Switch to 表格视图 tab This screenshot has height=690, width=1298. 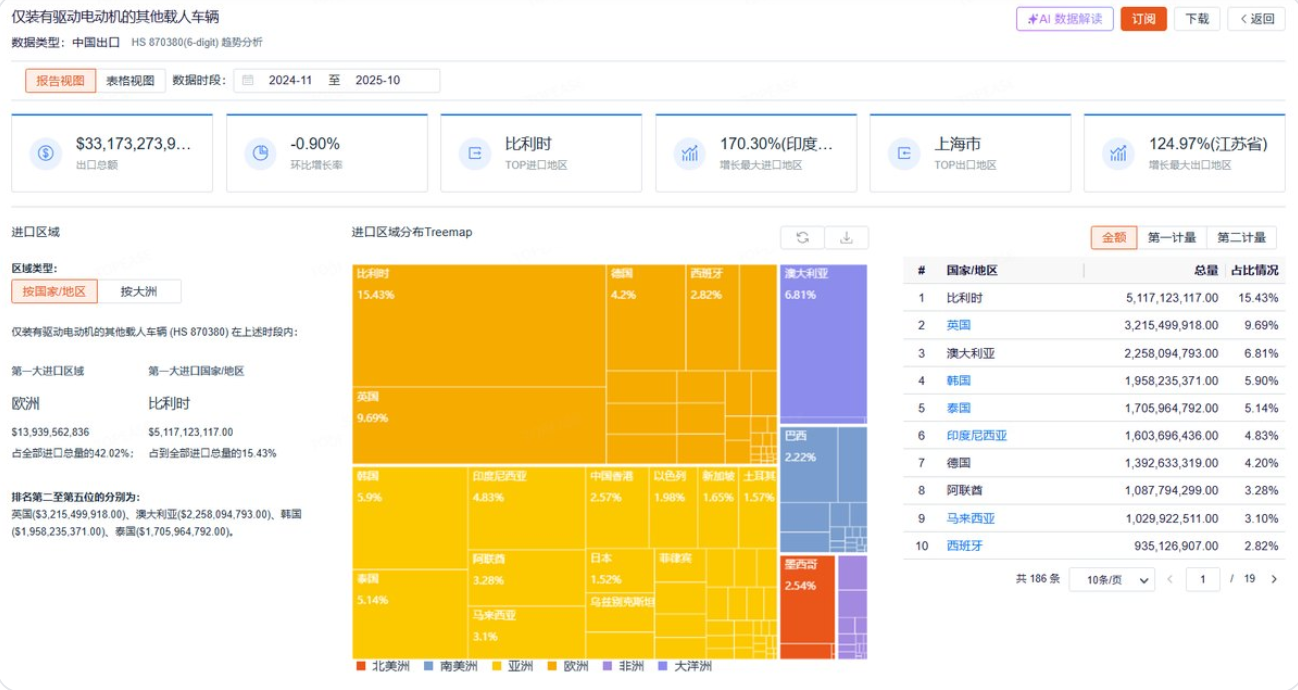[130, 81]
